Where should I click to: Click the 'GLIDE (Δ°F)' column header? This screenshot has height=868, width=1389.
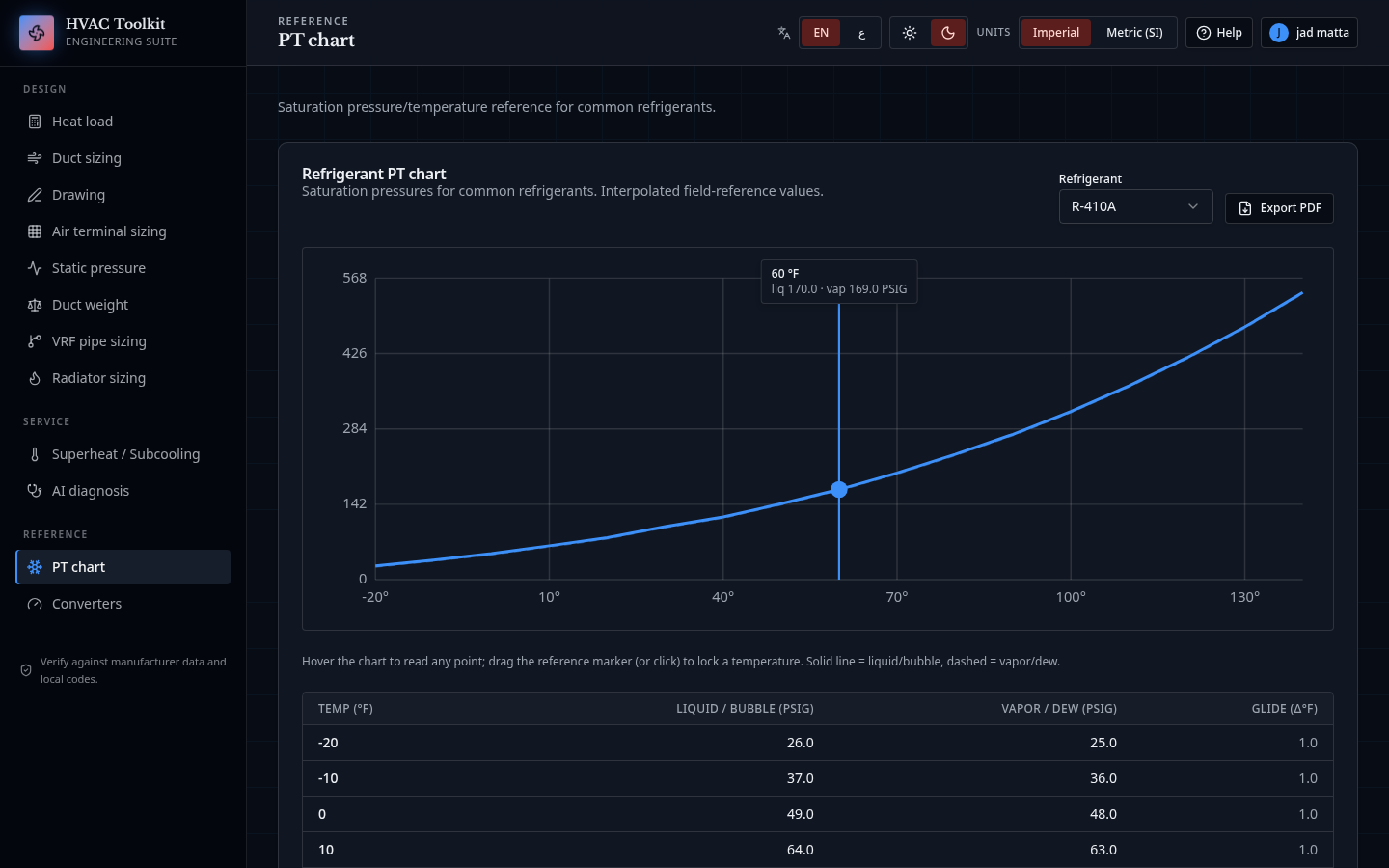[1285, 709]
